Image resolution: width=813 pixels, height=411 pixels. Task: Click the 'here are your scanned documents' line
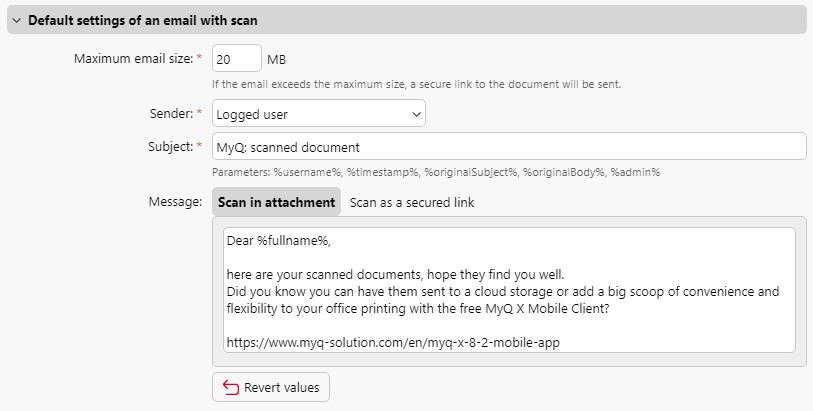pyautogui.click(x=395, y=275)
